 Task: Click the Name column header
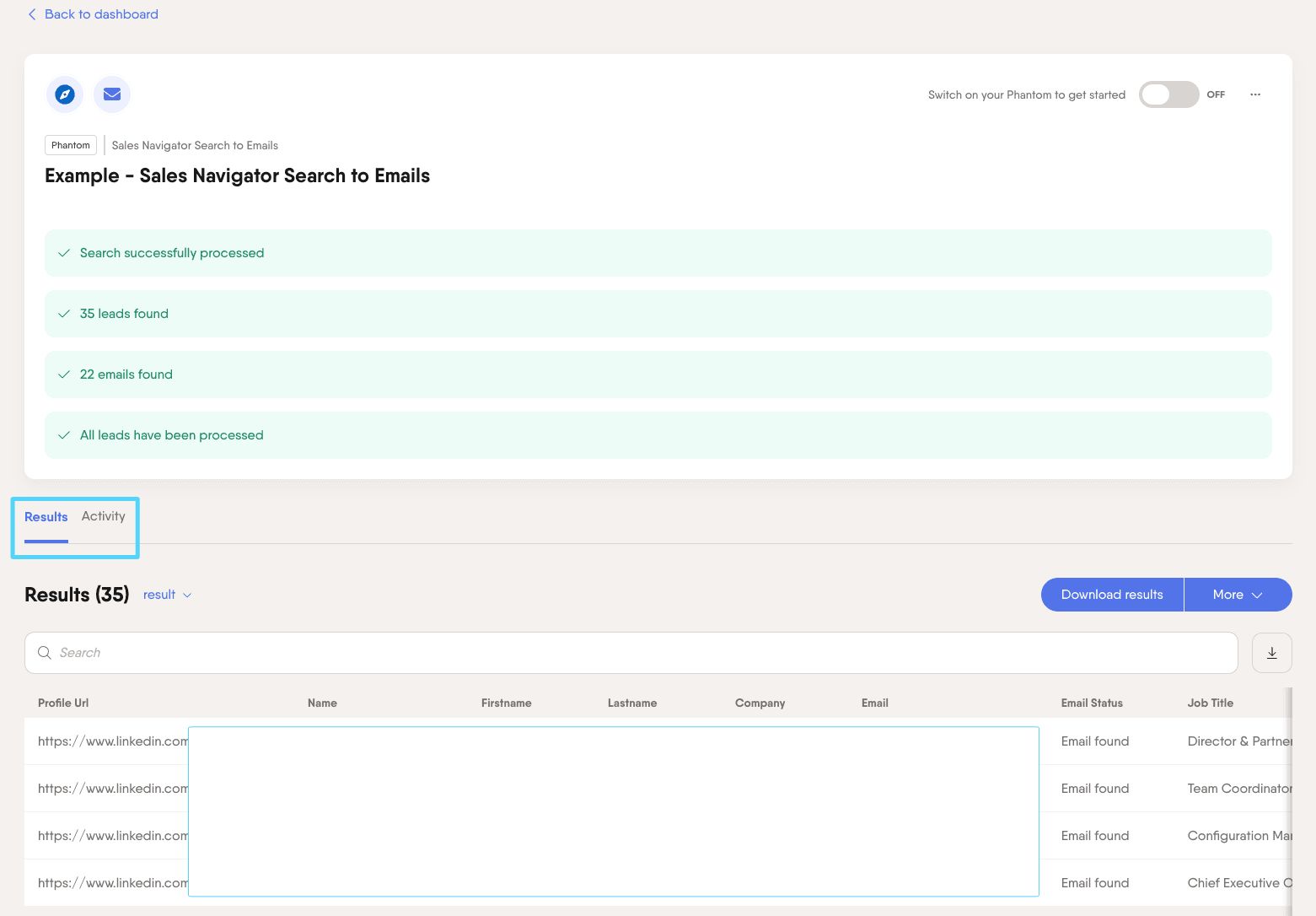pyautogui.click(x=322, y=703)
